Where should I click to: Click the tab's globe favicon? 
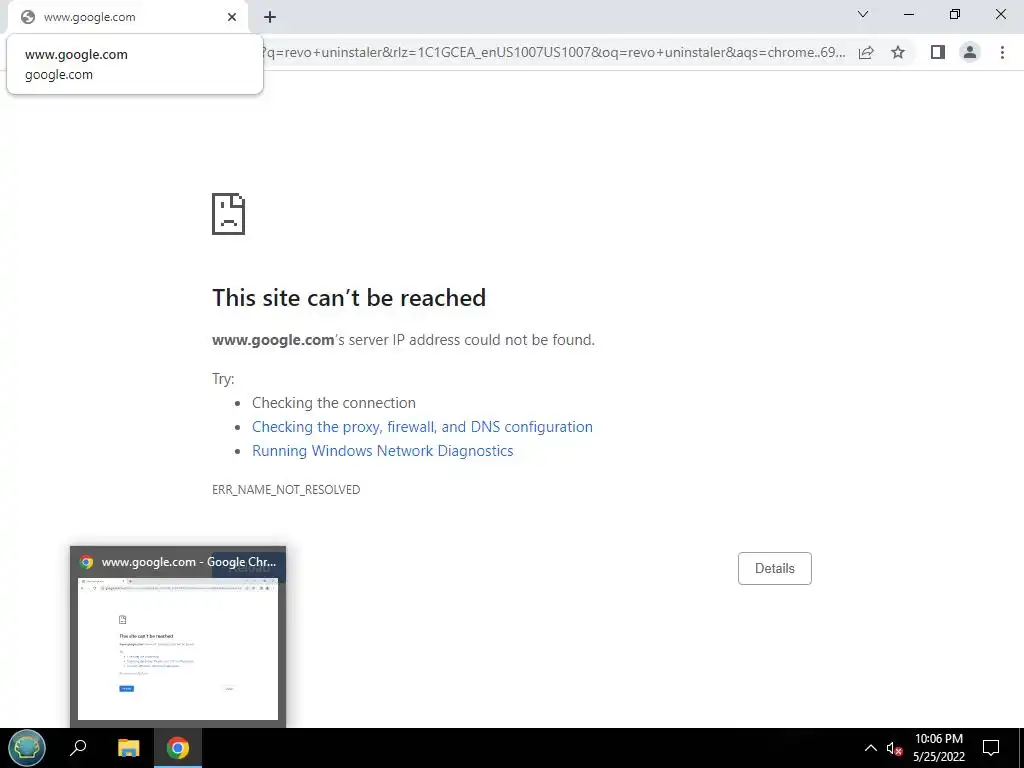pyautogui.click(x=27, y=17)
